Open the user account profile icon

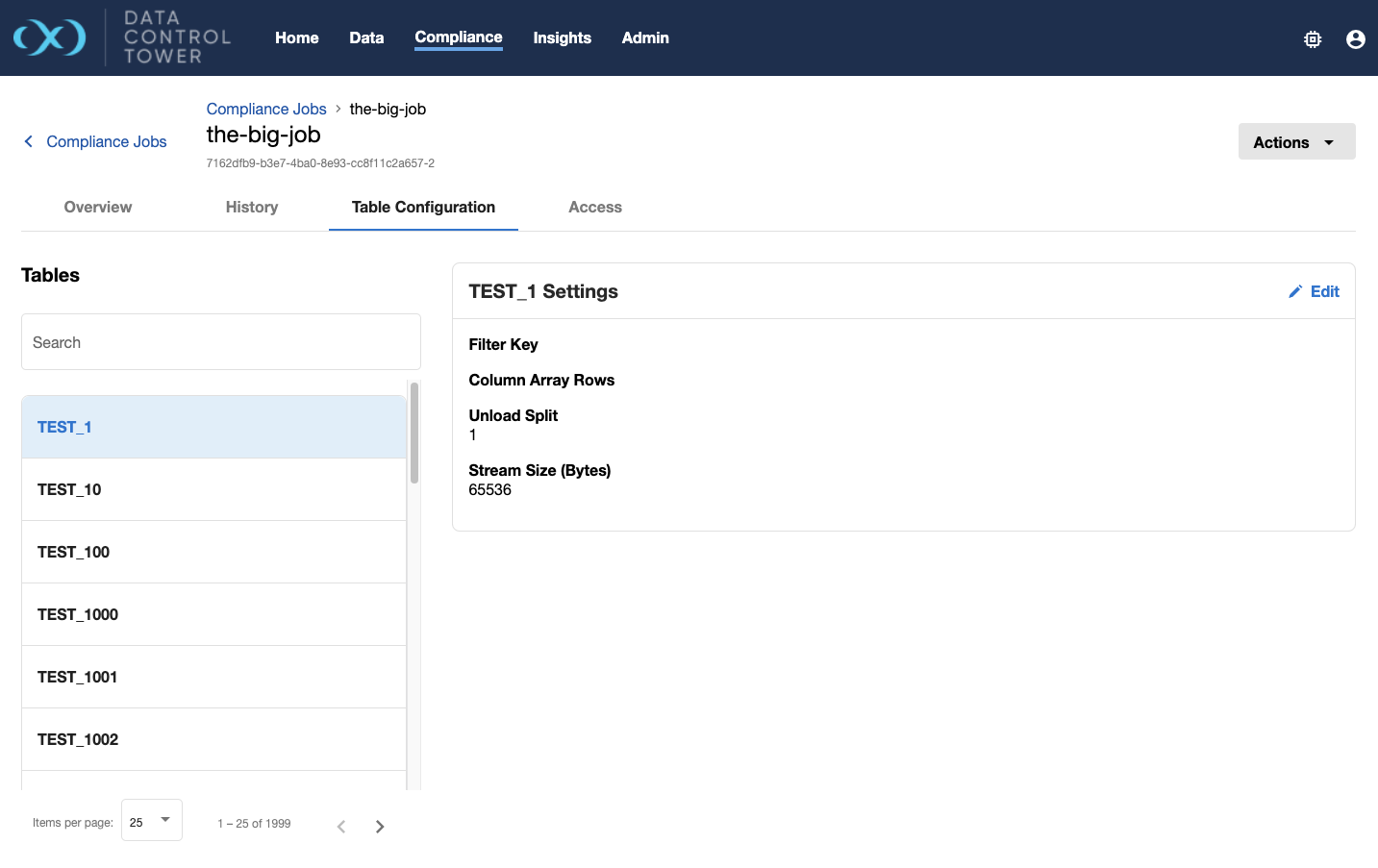pos(1355,39)
